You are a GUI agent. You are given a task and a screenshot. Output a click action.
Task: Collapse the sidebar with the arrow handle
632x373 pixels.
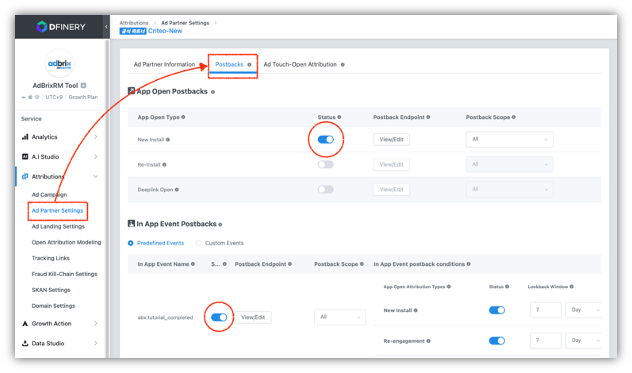pyautogui.click(x=106, y=27)
